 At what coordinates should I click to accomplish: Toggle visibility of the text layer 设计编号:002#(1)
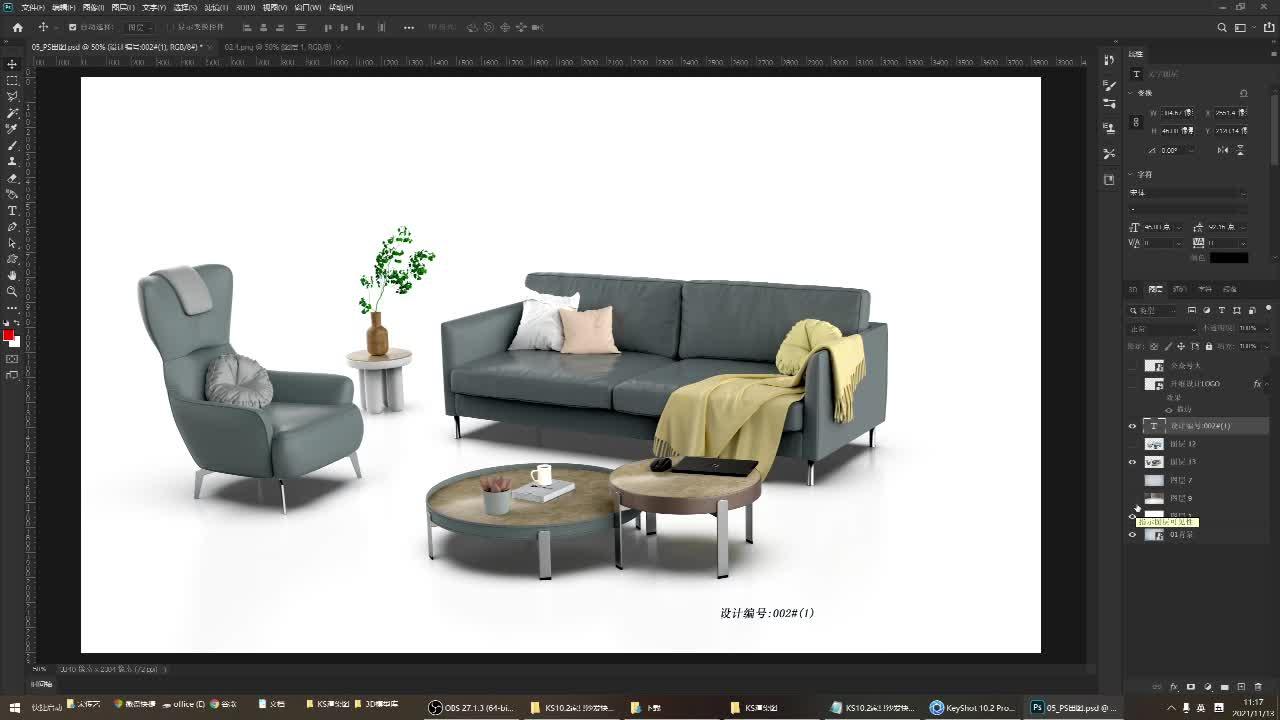pyautogui.click(x=1132, y=426)
